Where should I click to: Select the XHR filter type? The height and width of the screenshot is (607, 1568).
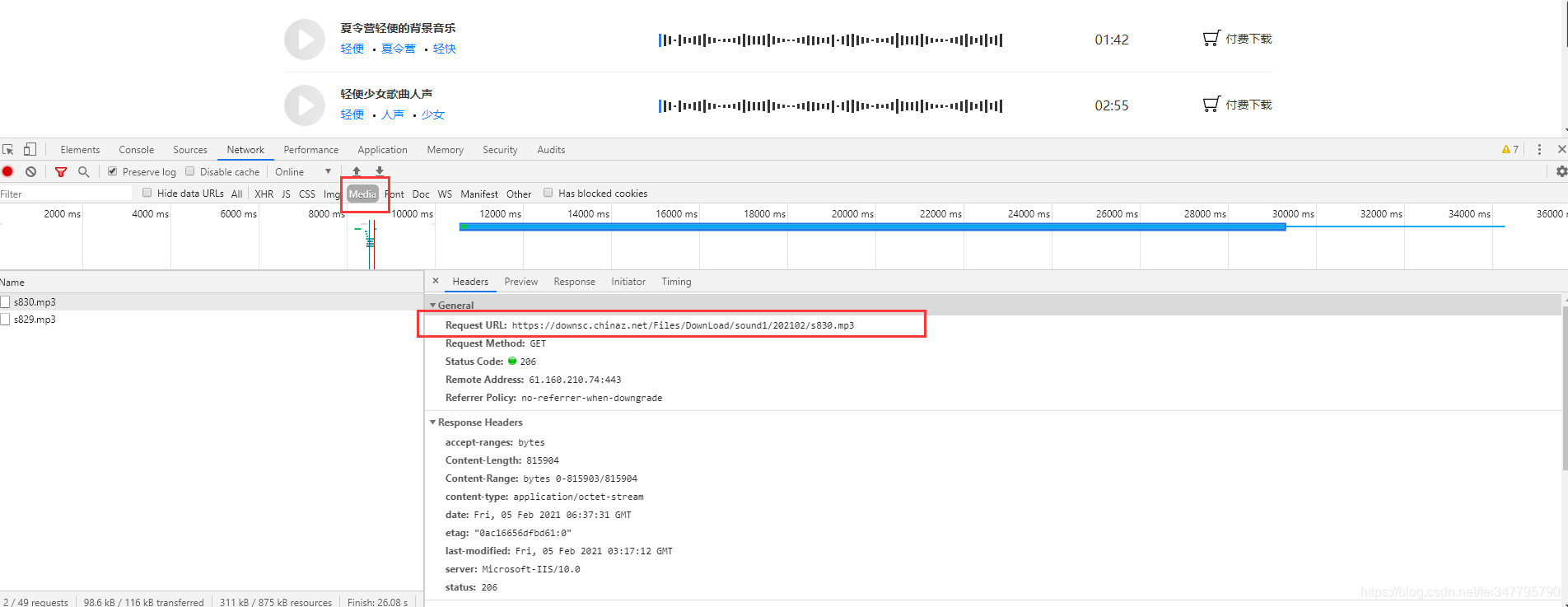click(264, 194)
